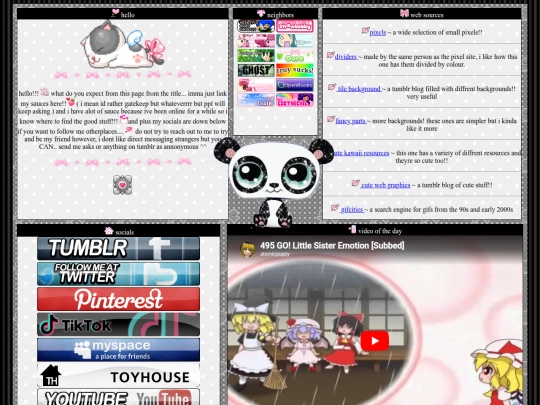This screenshot has width=540, height=405.
Task: Visit the Toyhouse badge
Action: (118, 375)
